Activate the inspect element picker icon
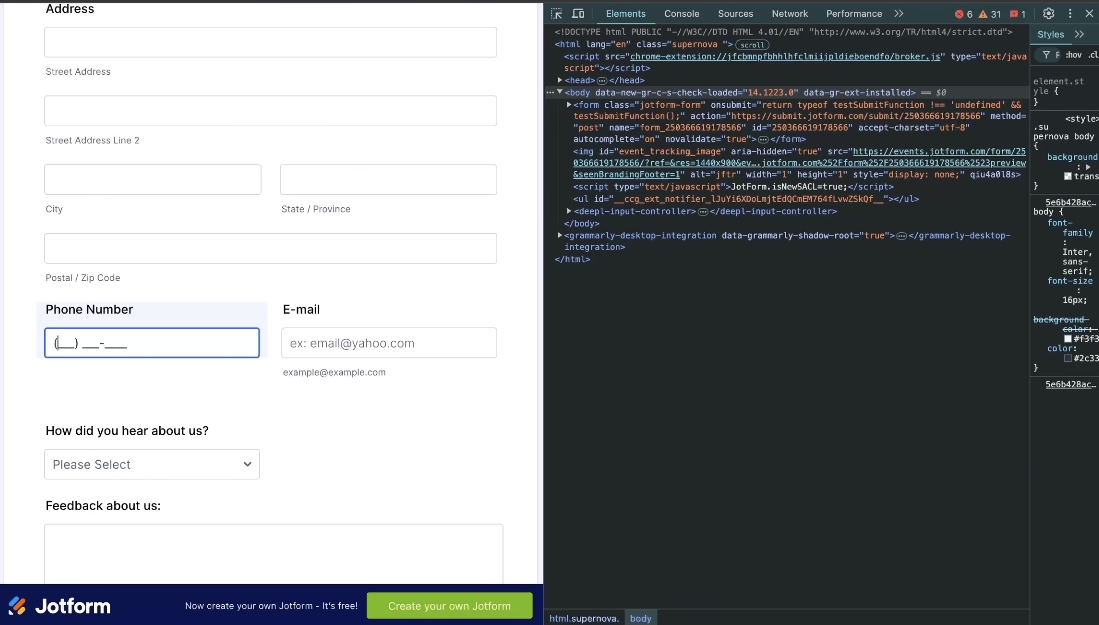Screen dimensions: 1099x625 557,13
